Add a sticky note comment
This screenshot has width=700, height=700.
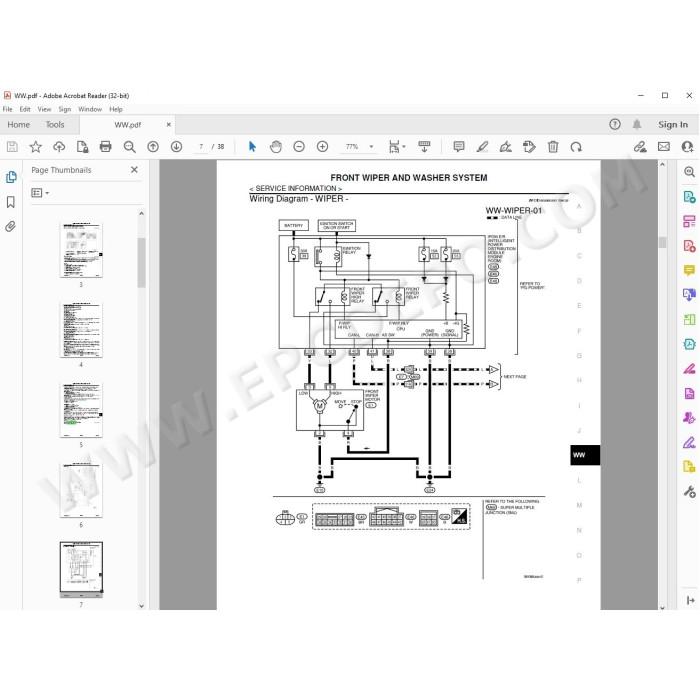[x=458, y=146]
